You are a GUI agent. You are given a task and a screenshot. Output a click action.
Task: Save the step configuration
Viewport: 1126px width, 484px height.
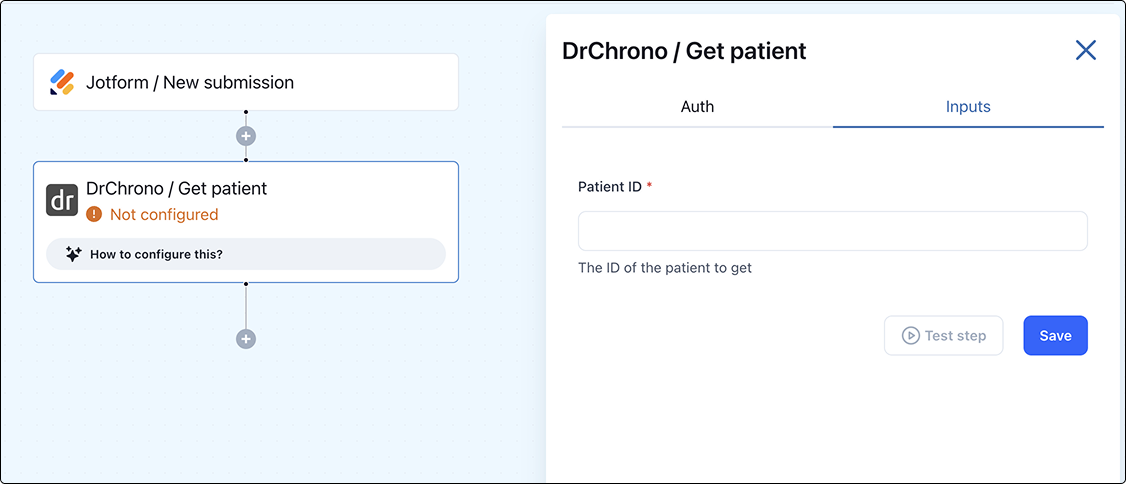point(1055,336)
